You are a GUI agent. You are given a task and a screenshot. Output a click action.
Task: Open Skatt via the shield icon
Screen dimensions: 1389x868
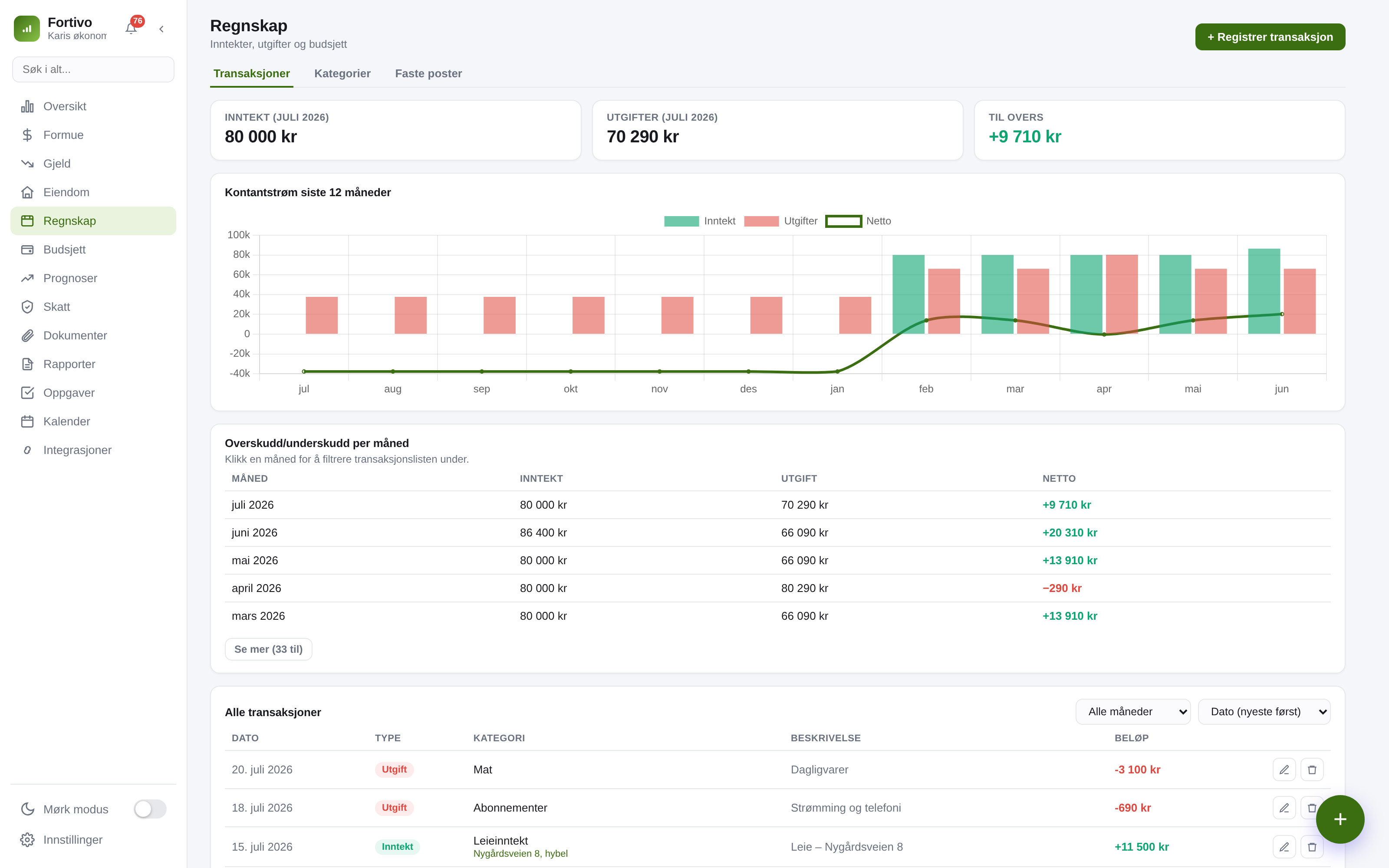coord(27,307)
